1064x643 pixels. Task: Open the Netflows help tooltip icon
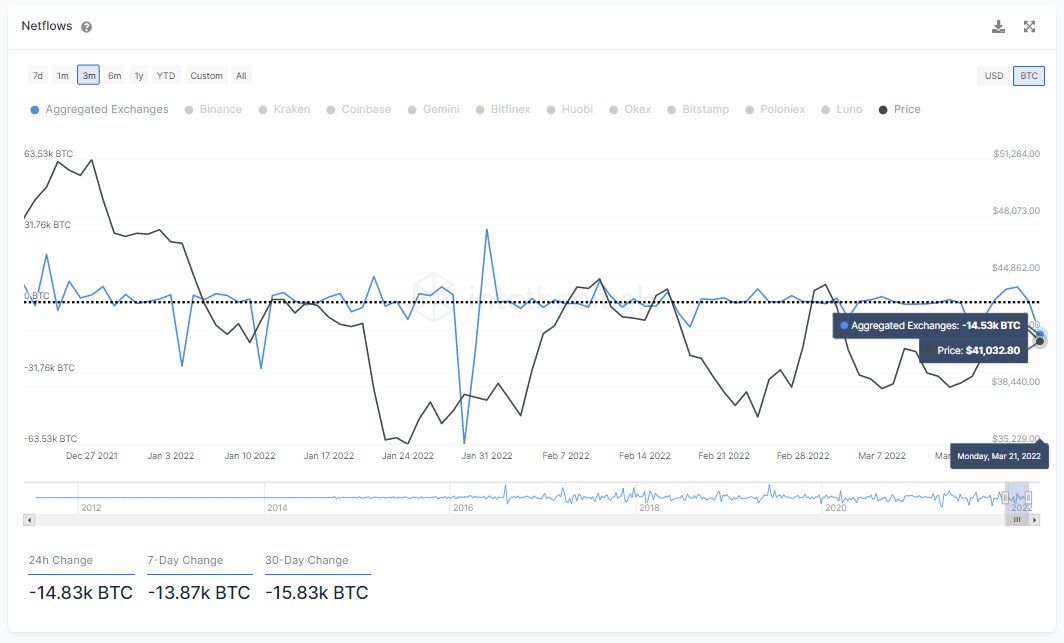click(x=86, y=27)
